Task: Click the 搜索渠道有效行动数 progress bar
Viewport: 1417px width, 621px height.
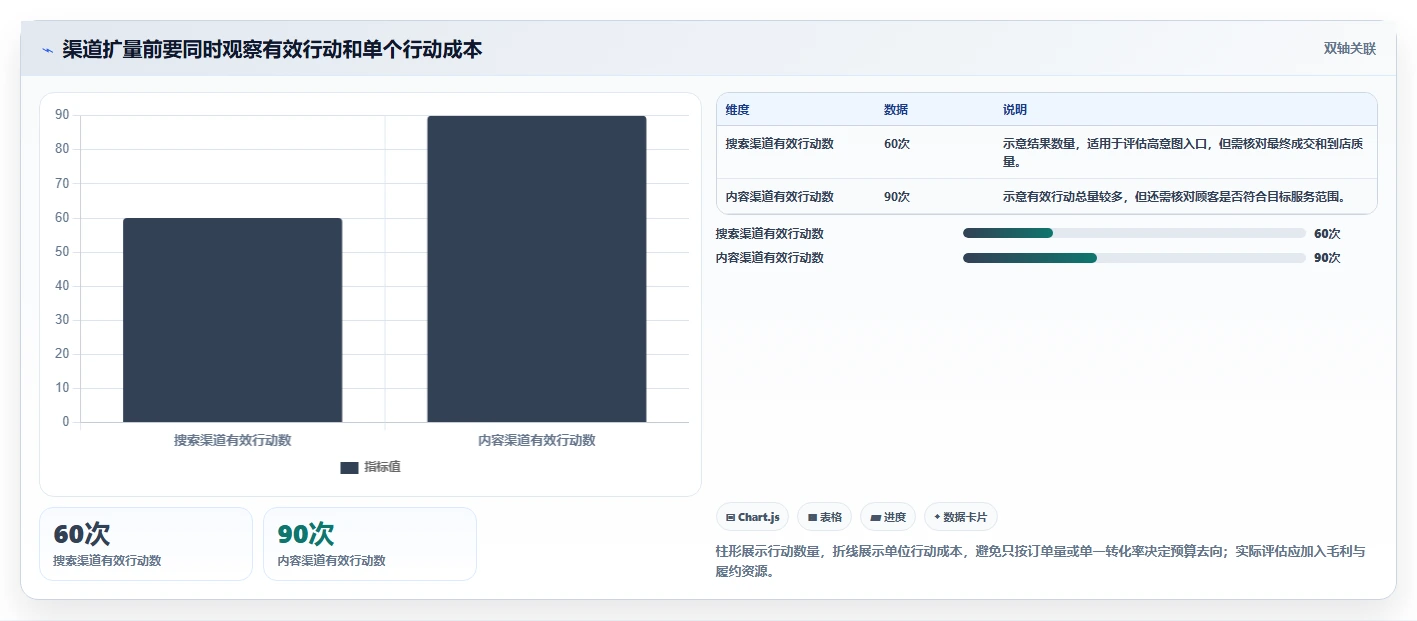Action: pyautogui.click(x=1134, y=233)
